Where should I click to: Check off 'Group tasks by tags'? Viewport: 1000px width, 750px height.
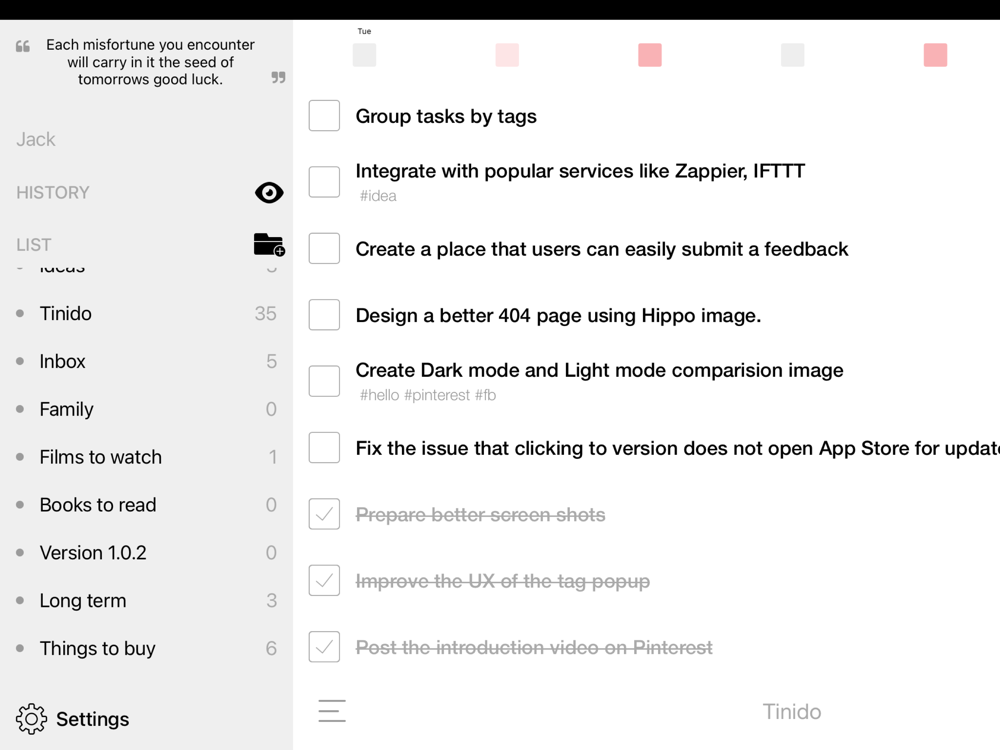coord(324,115)
